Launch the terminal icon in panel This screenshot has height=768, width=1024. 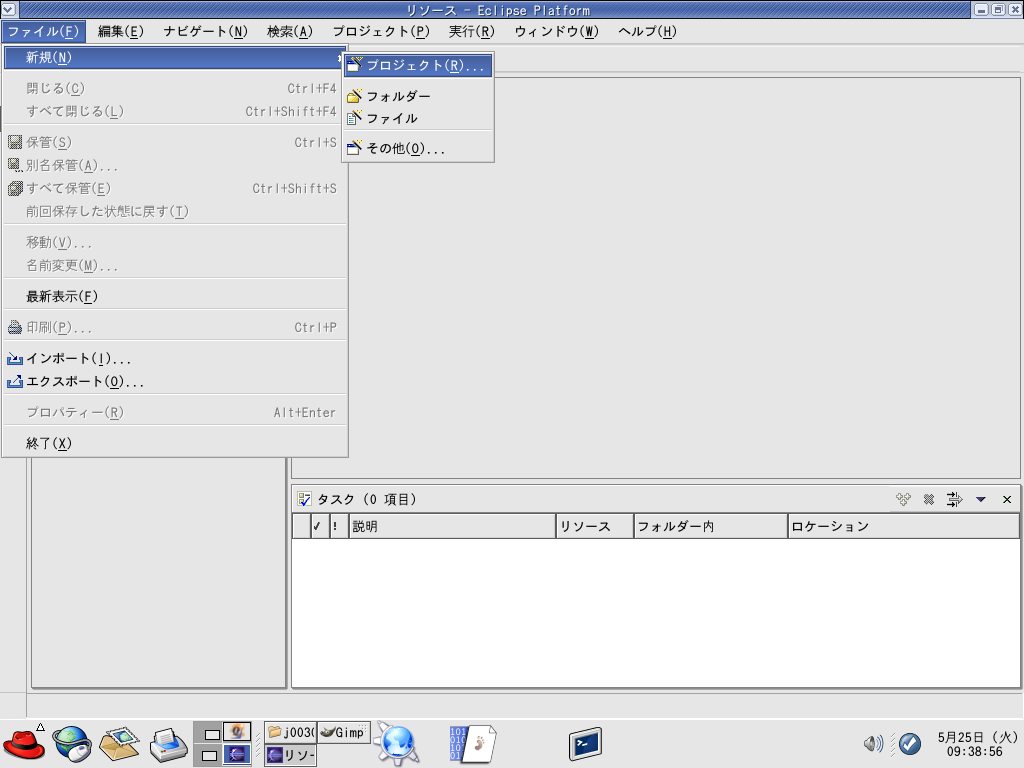(584, 744)
